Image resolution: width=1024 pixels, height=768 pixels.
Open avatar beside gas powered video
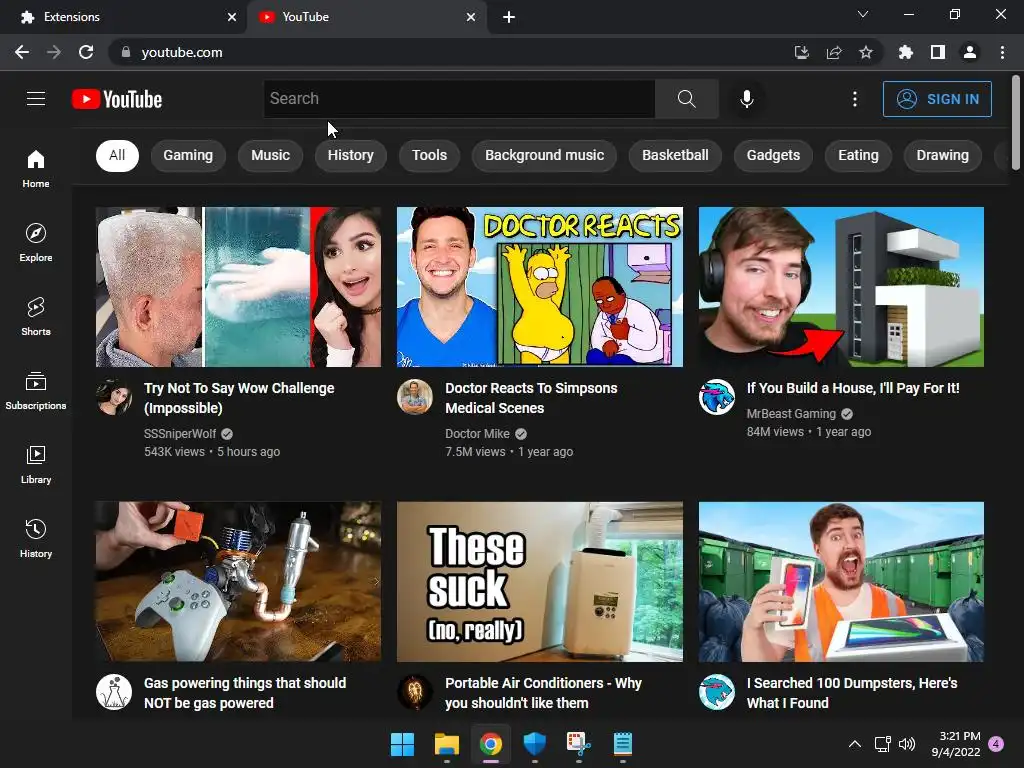(x=114, y=692)
